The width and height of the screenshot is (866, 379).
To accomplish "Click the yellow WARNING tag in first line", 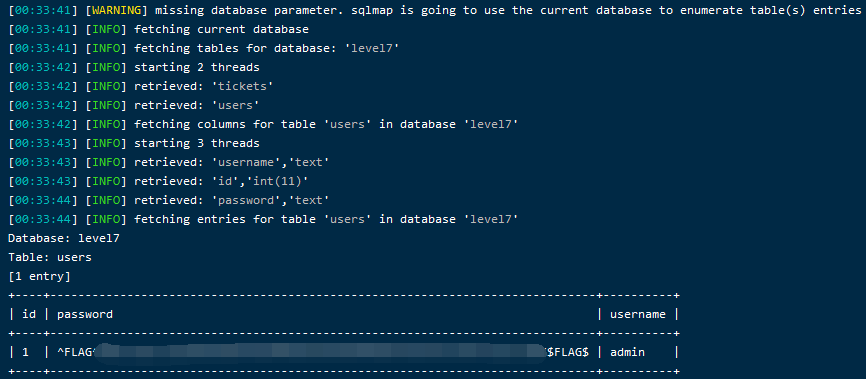I will tap(117, 10).
